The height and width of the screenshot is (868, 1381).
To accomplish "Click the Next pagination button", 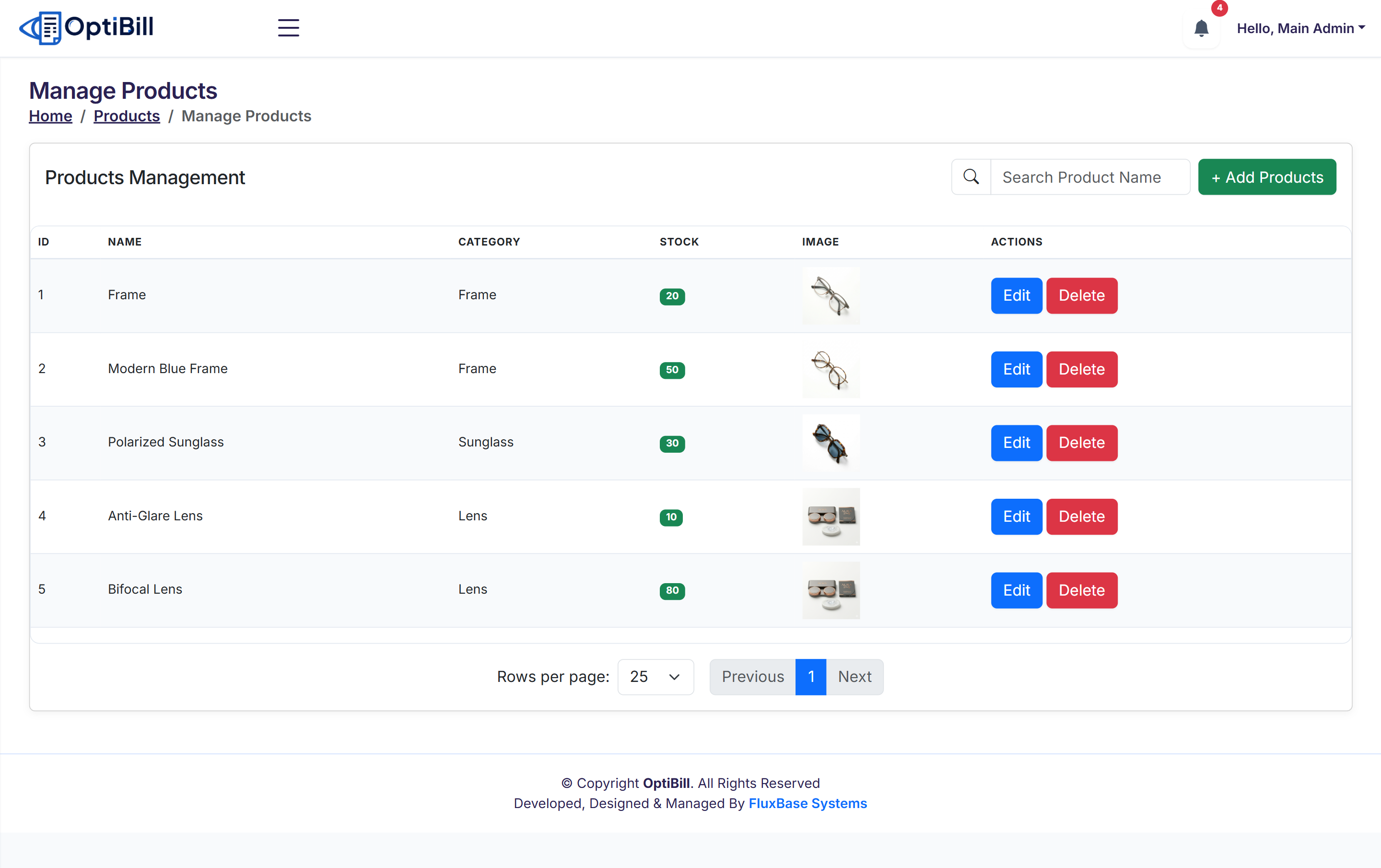I will tap(854, 676).
